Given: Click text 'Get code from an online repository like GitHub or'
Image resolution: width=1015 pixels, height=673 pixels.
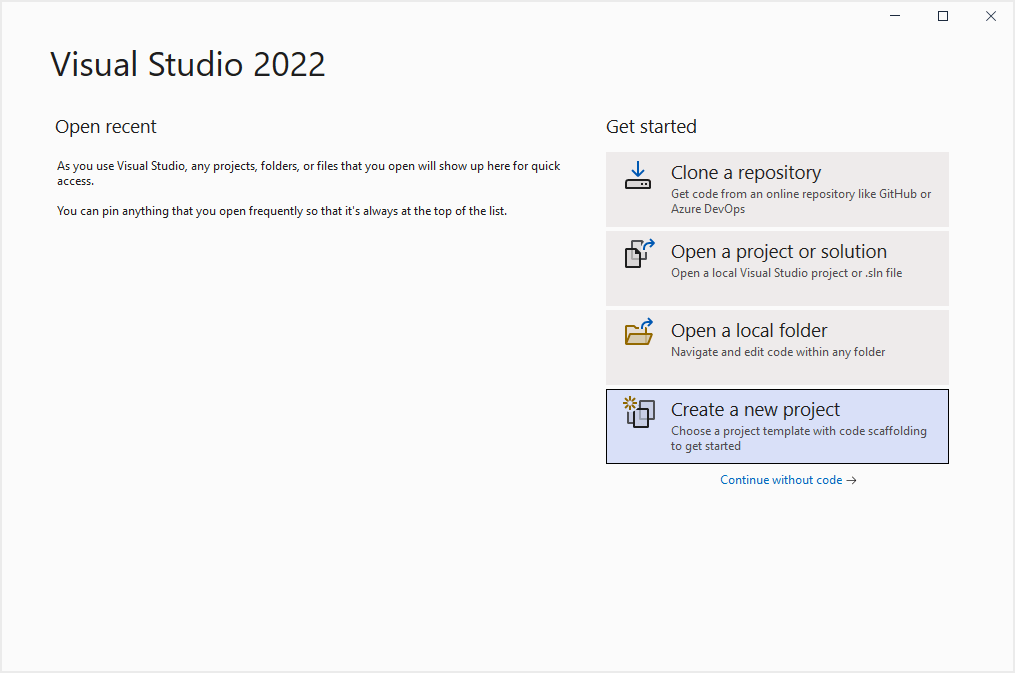Looking at the screenshot, I should coord(801,194).
